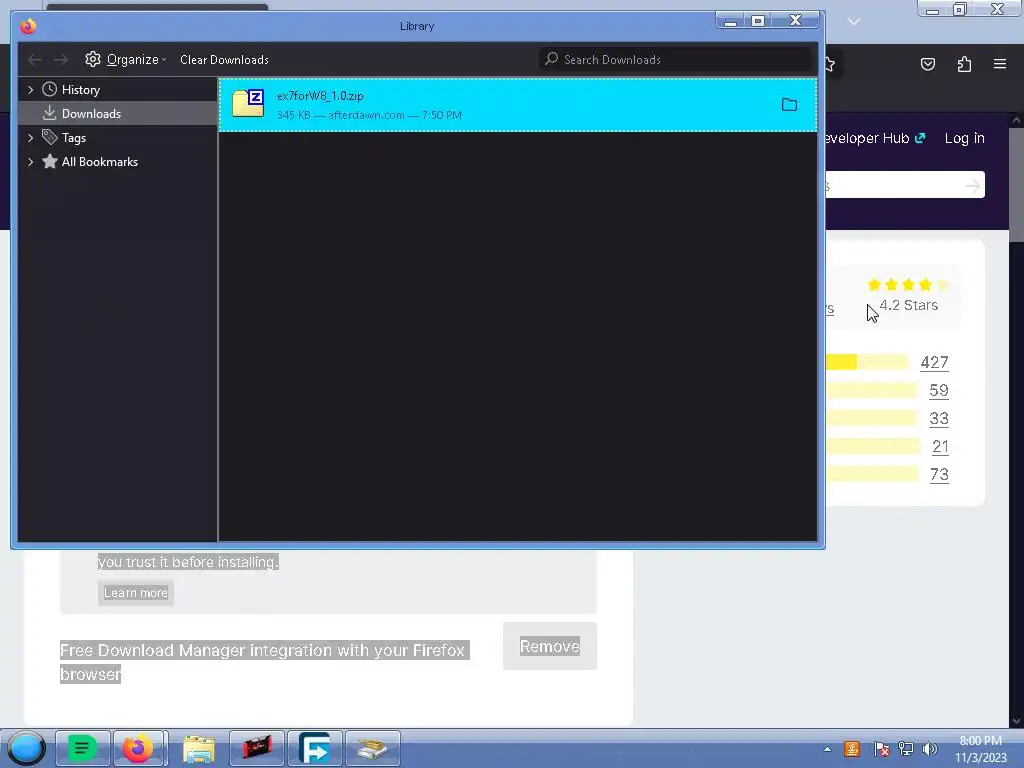Bookmark the page with the star icon
The height and width of the screenshot is (768, 1024).
pyautogui.click(x=830, y=64)
